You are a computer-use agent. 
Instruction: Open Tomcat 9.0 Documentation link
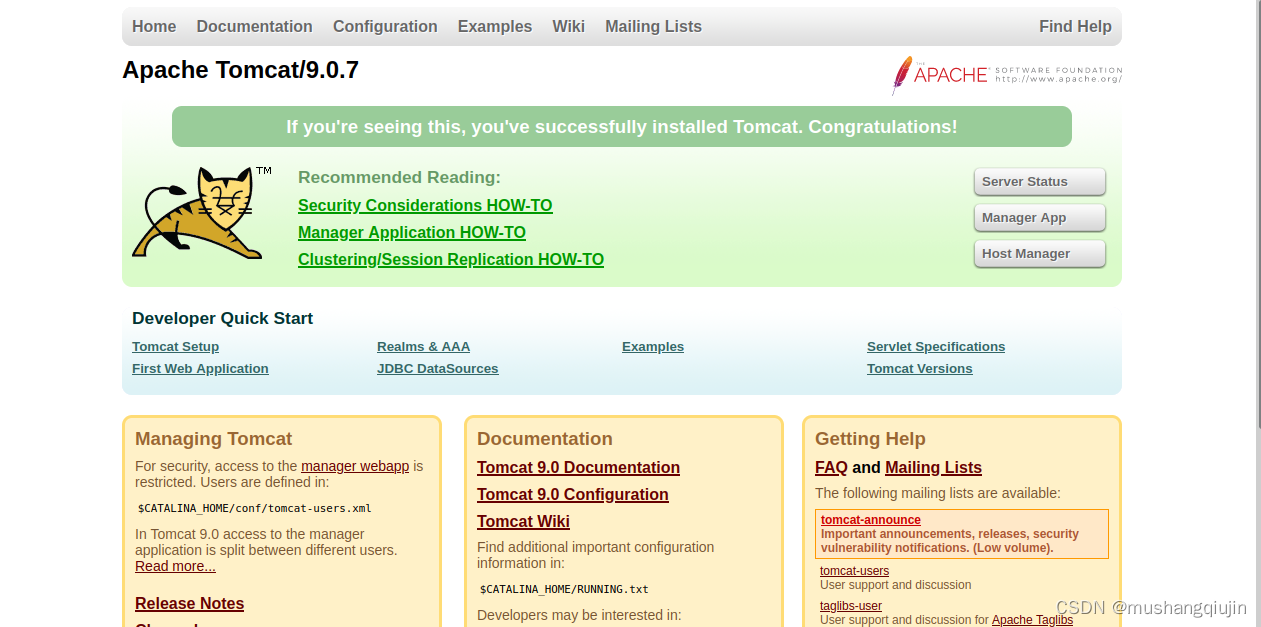point(578,467)
